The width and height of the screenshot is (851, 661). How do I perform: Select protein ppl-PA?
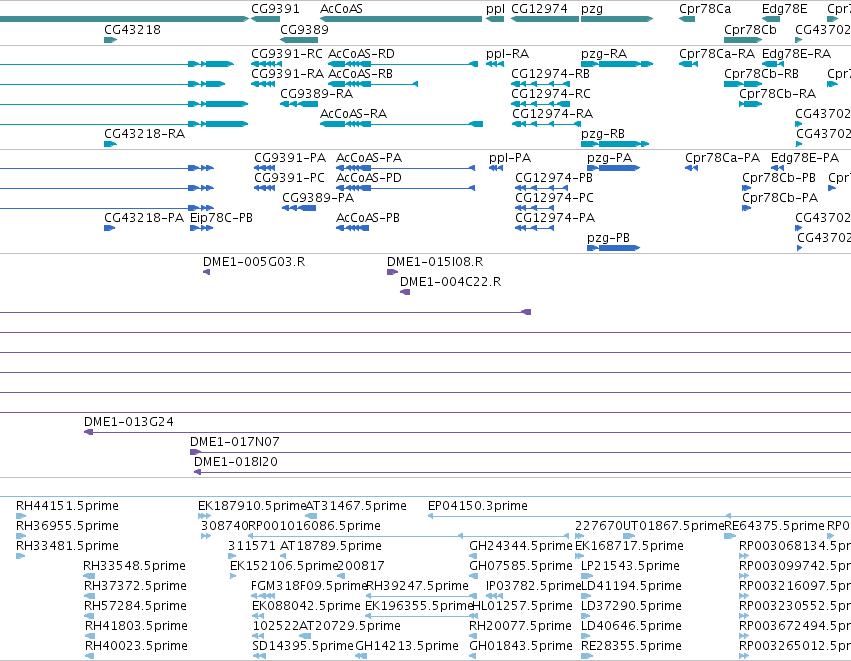(510, 158)
